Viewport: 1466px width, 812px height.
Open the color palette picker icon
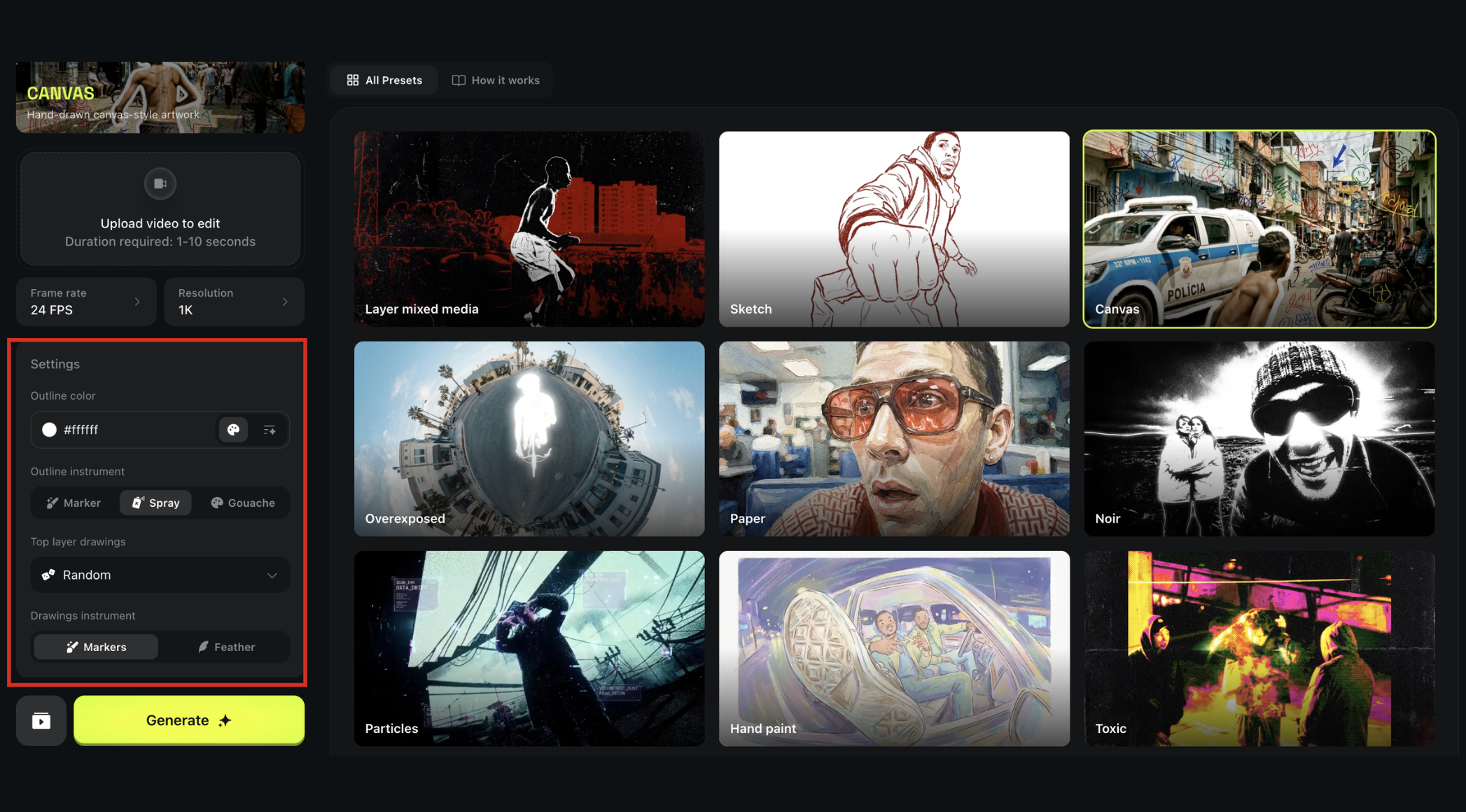point(232,429)
